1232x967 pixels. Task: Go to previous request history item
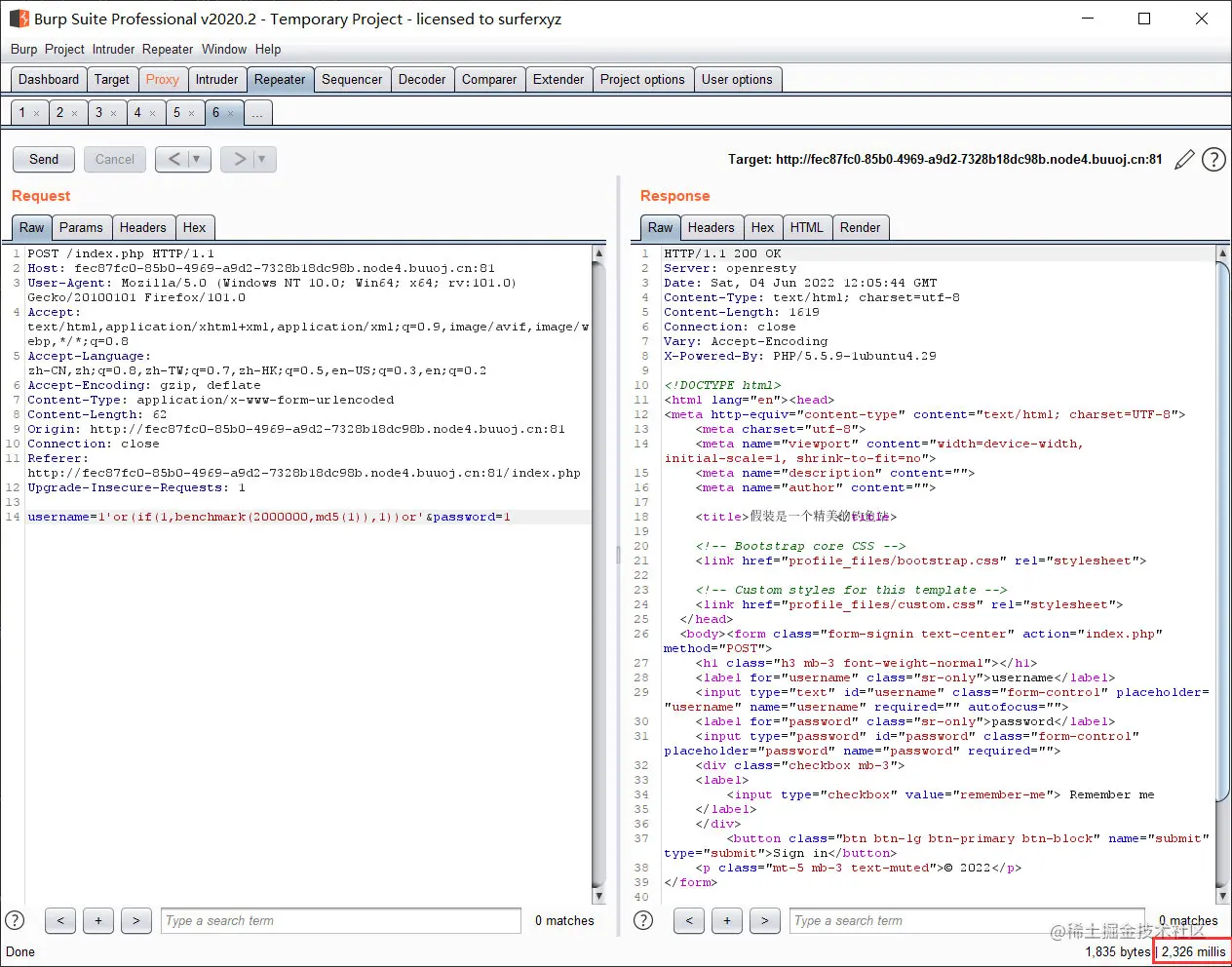coord(173,159)
